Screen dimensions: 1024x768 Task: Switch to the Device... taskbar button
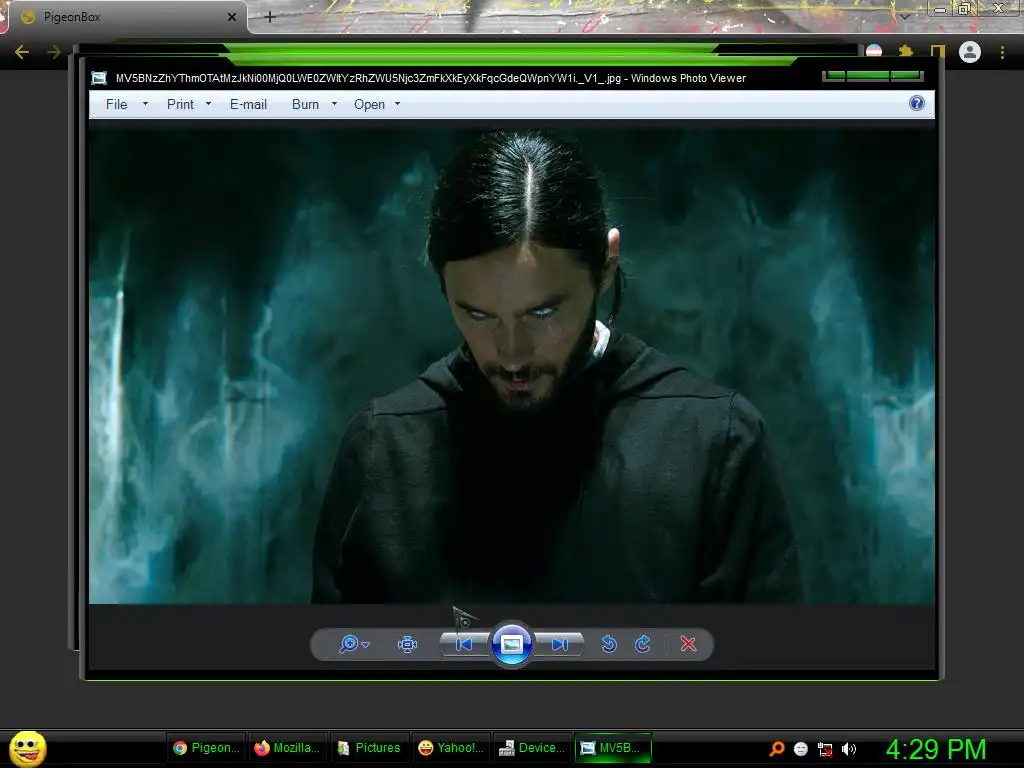click(532, 748)
